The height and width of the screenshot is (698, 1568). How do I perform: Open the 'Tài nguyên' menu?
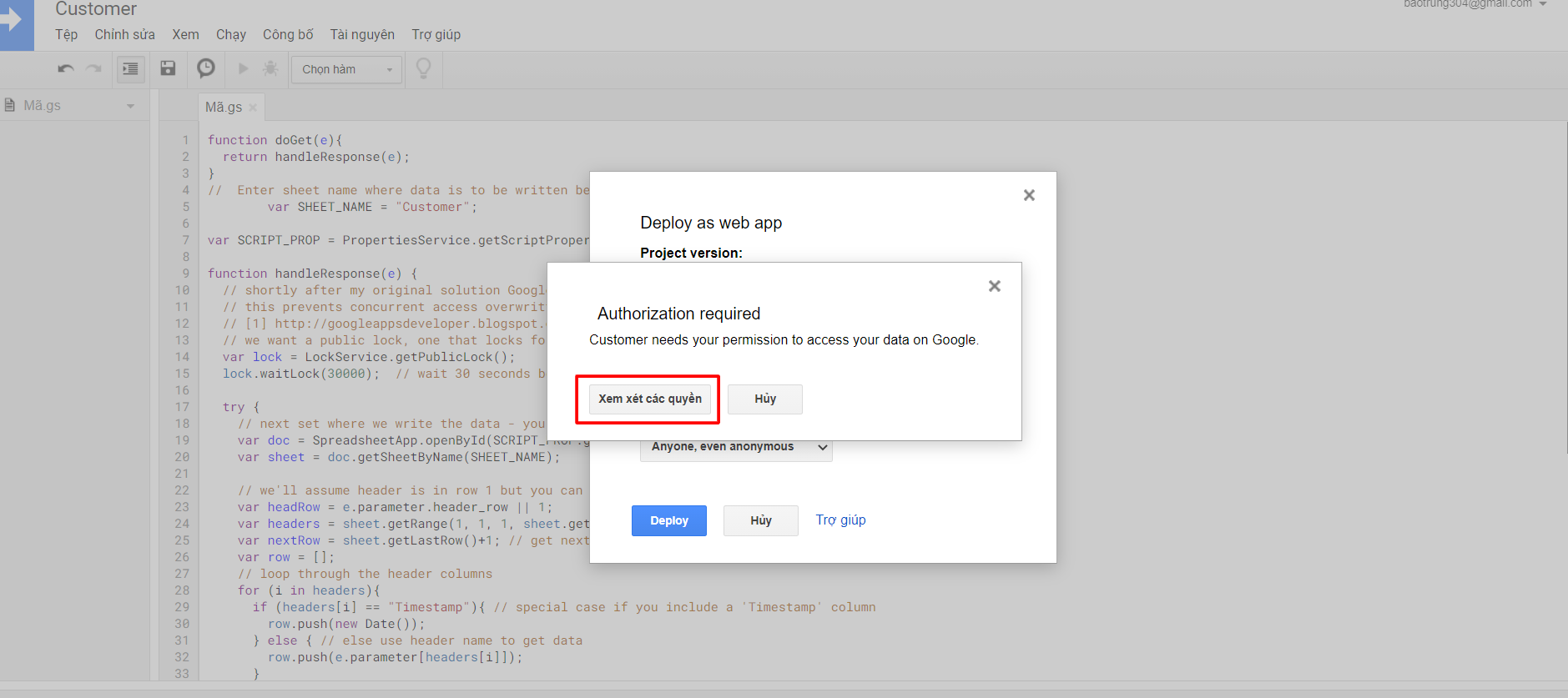(362, 34)
